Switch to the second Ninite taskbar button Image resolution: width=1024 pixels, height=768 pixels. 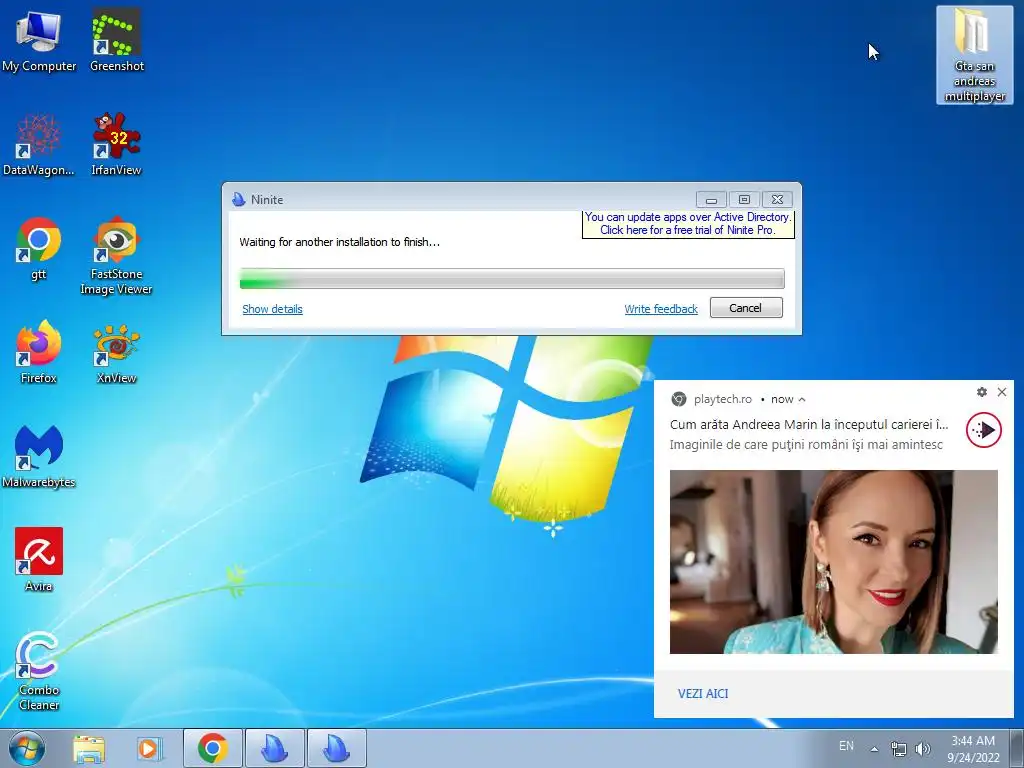tap(336, 748)
